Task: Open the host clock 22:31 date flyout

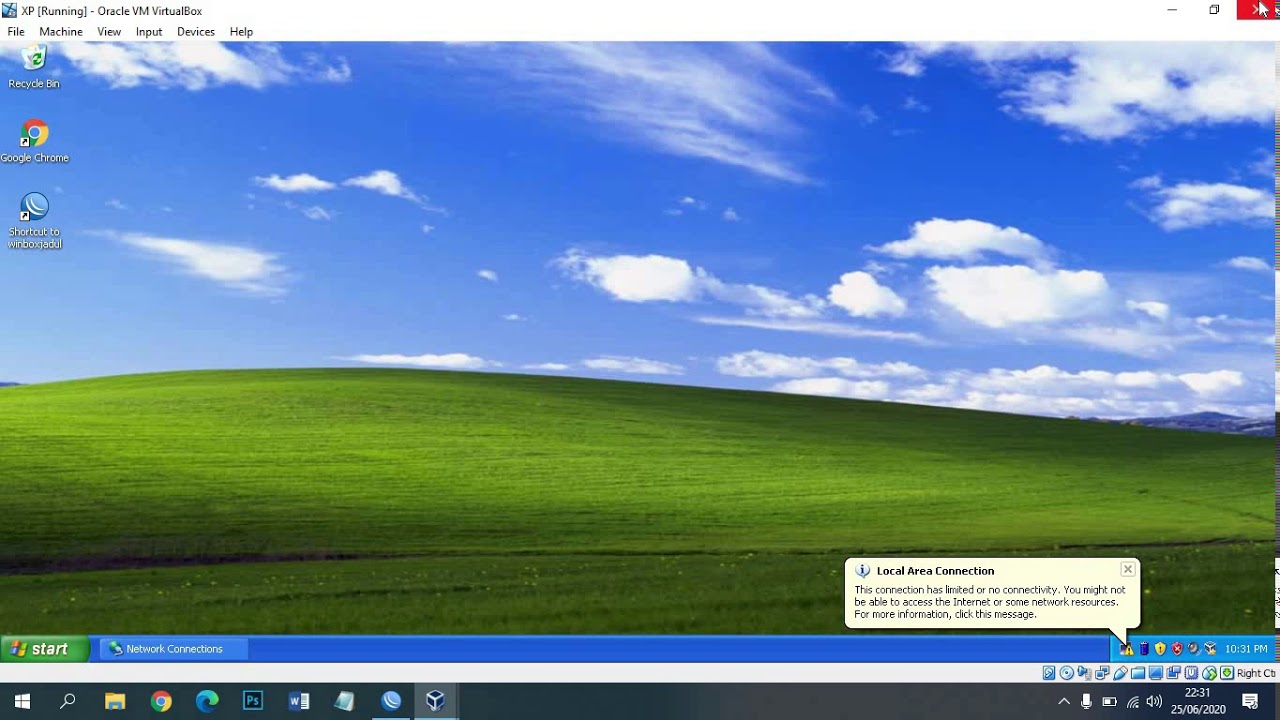Action: [x=1198, y=701]
